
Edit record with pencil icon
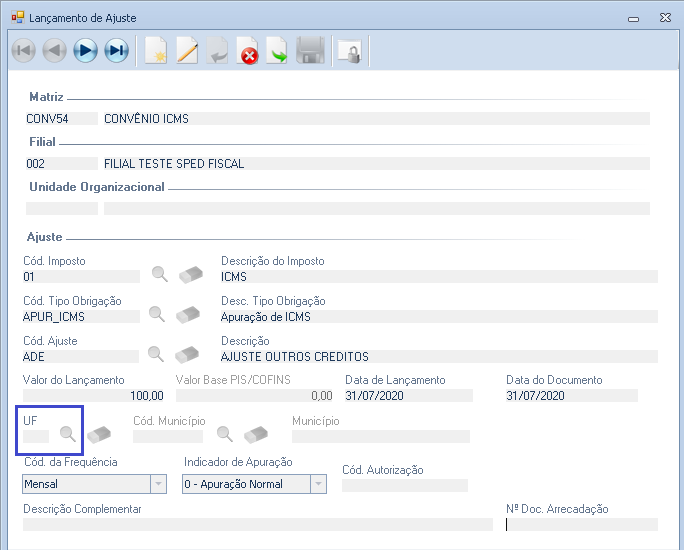[187, 51]
